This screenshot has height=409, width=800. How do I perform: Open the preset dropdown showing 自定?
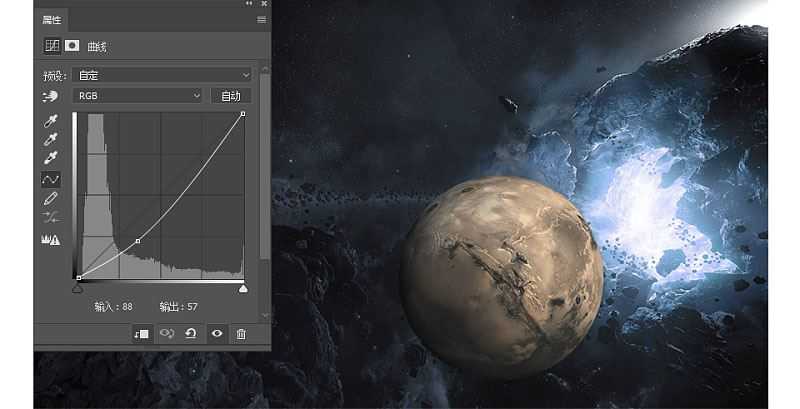[161, 75]
